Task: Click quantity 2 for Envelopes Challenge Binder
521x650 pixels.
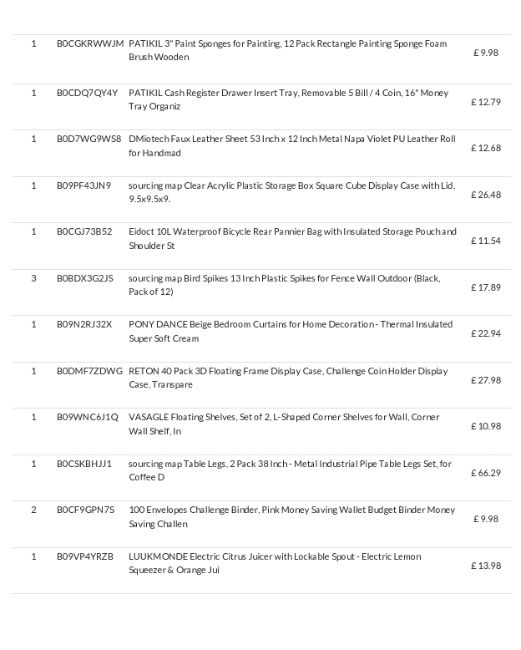Action: click(x=34, y=510)
